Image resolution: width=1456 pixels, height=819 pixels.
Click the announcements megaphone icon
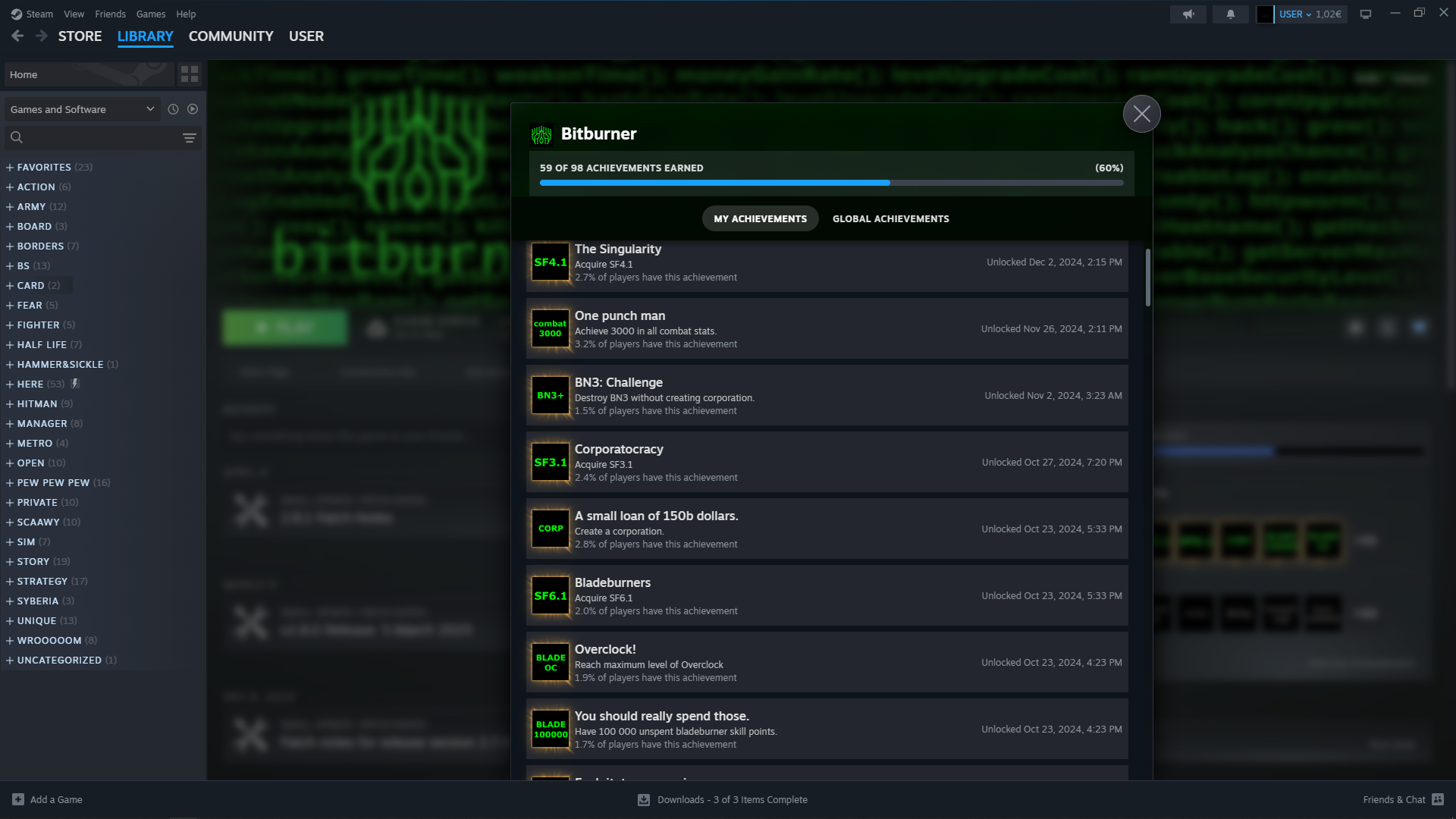(x=1188, y=14)
